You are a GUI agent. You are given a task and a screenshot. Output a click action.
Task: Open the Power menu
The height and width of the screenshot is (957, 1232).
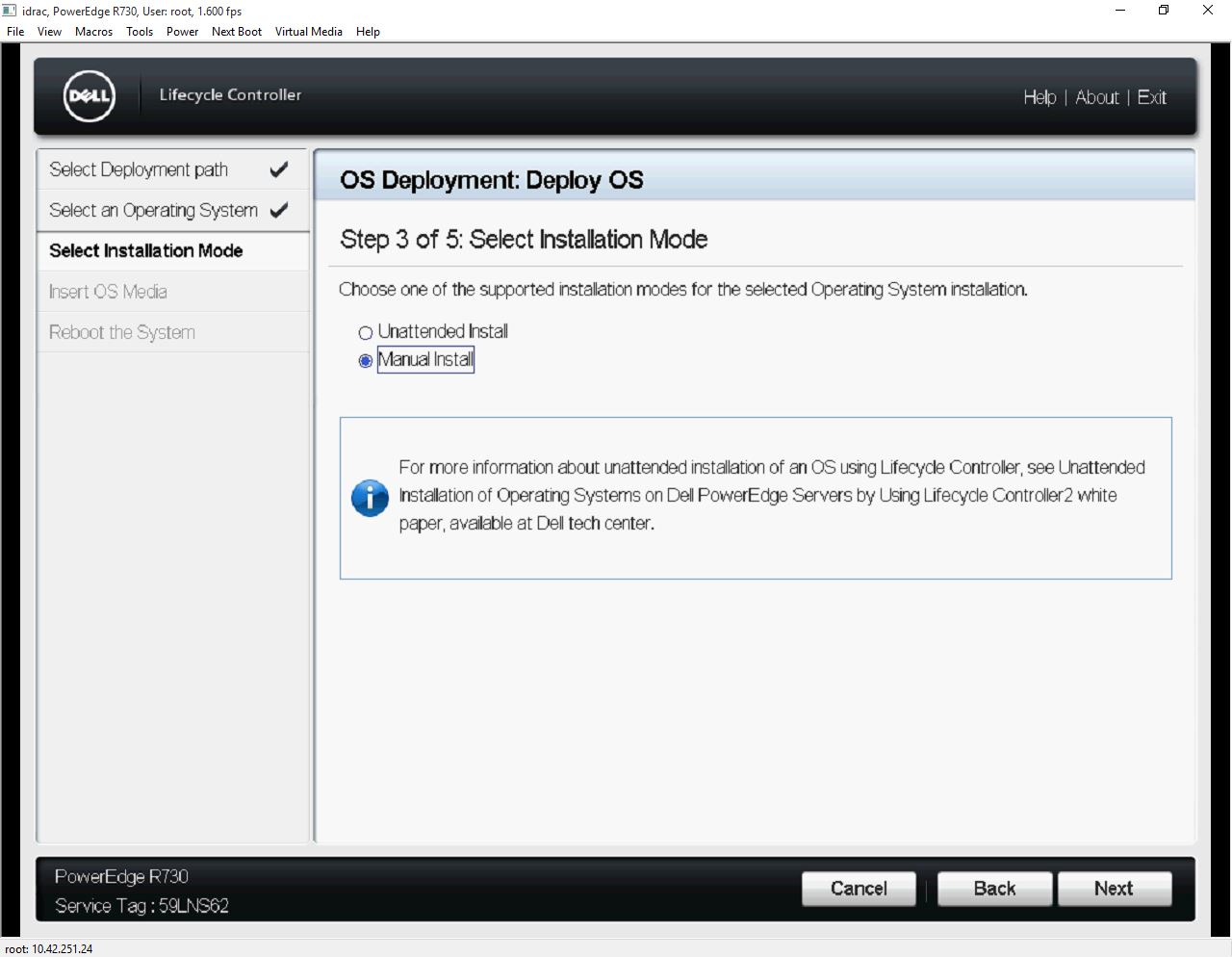point(182,32)
